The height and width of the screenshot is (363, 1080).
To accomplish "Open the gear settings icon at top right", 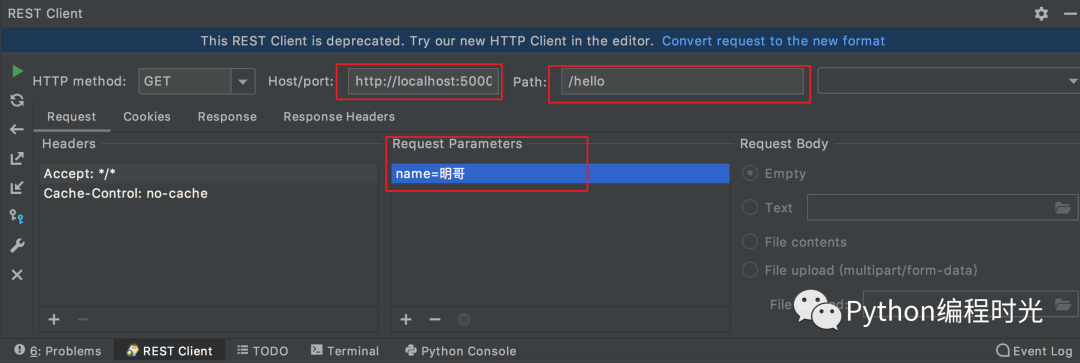I will click(1041, 13).
